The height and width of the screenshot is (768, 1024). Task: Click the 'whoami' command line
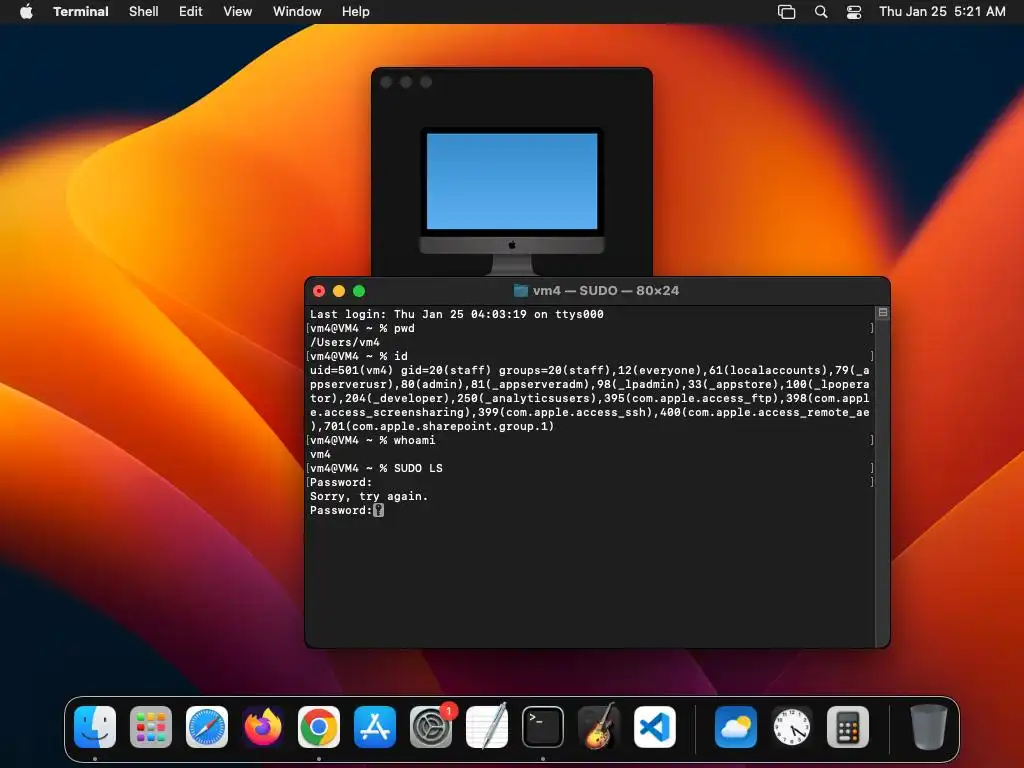pyautogui.click(x=372, y=440)
